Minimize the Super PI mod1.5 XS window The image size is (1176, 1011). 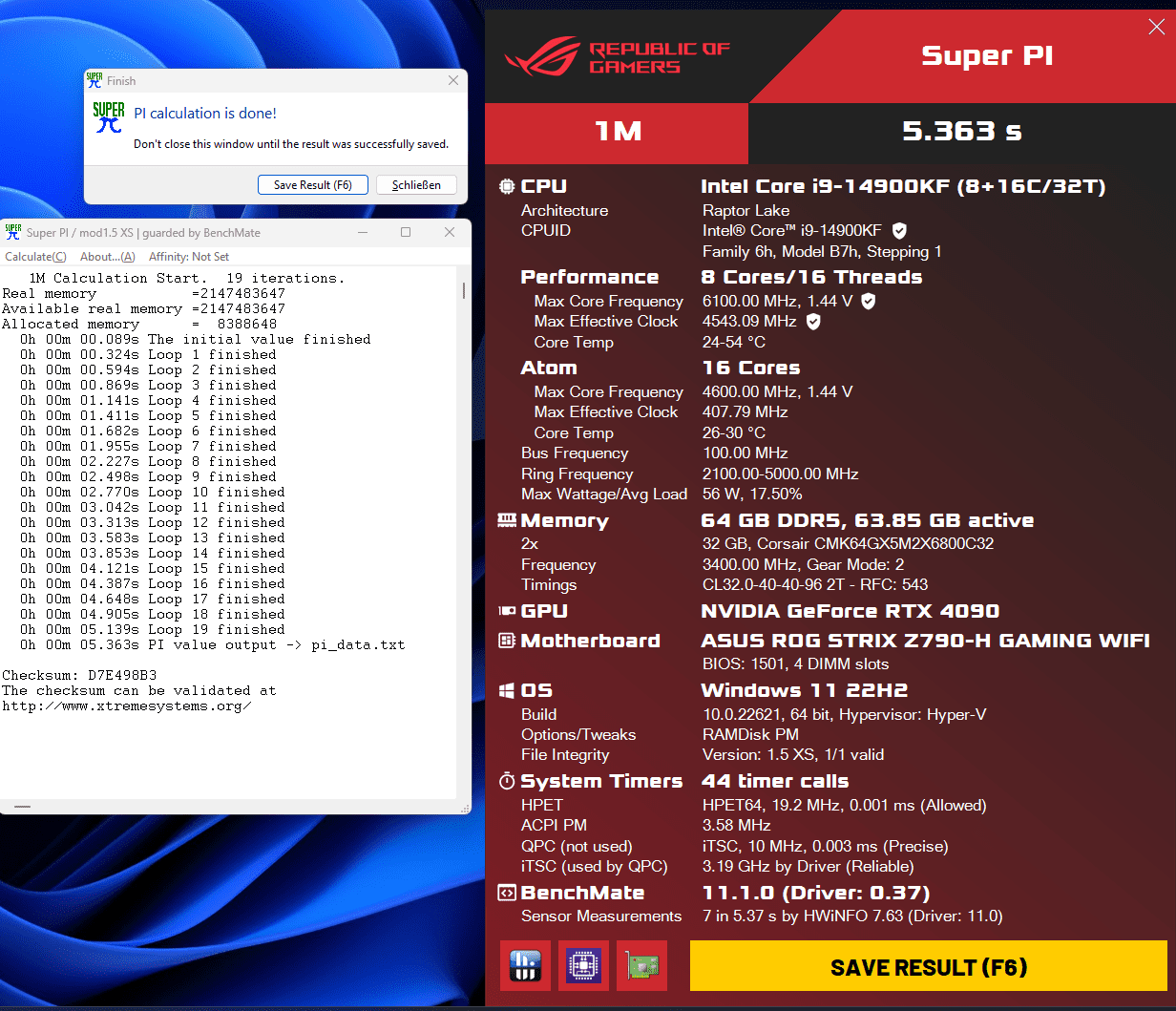[x=363, y=232]
